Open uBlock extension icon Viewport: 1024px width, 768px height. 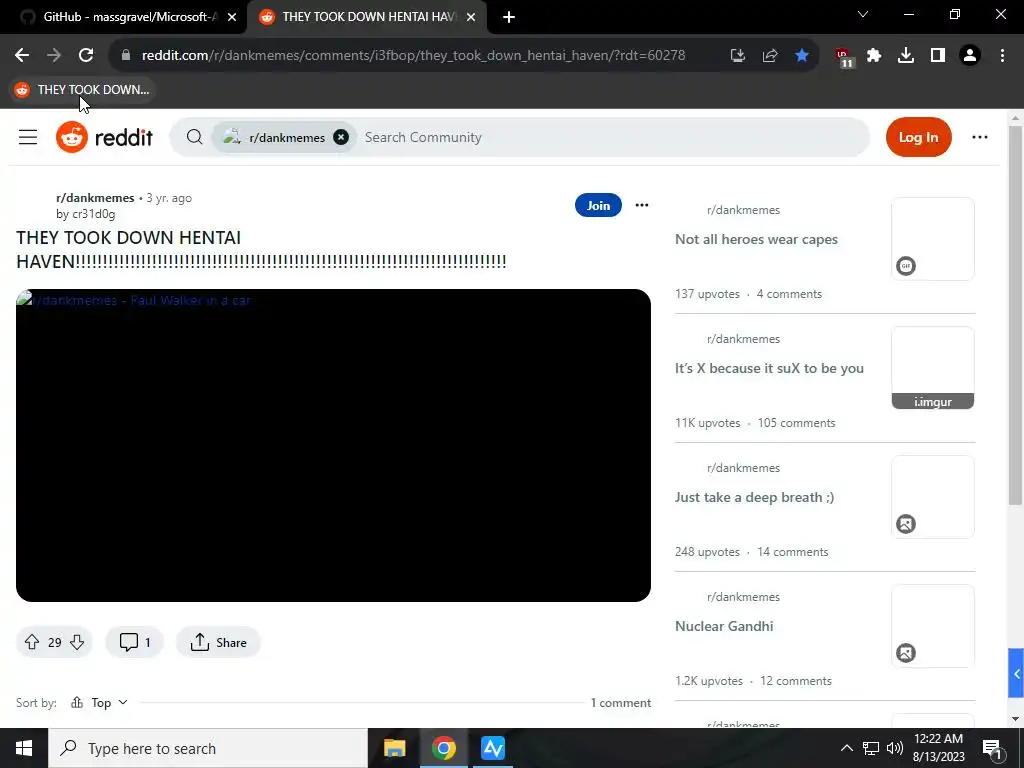844,57
